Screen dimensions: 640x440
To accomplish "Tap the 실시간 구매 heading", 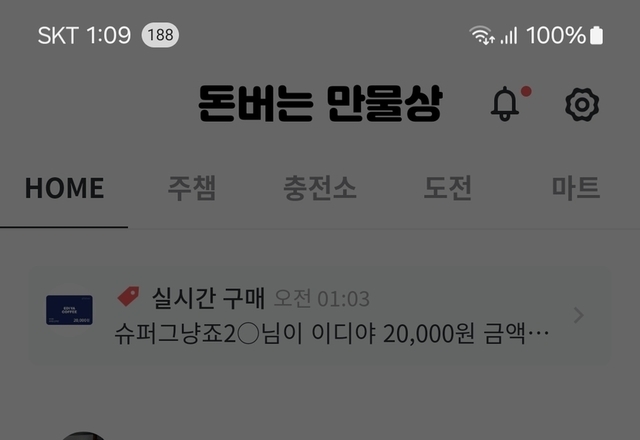I will point(209,298).
